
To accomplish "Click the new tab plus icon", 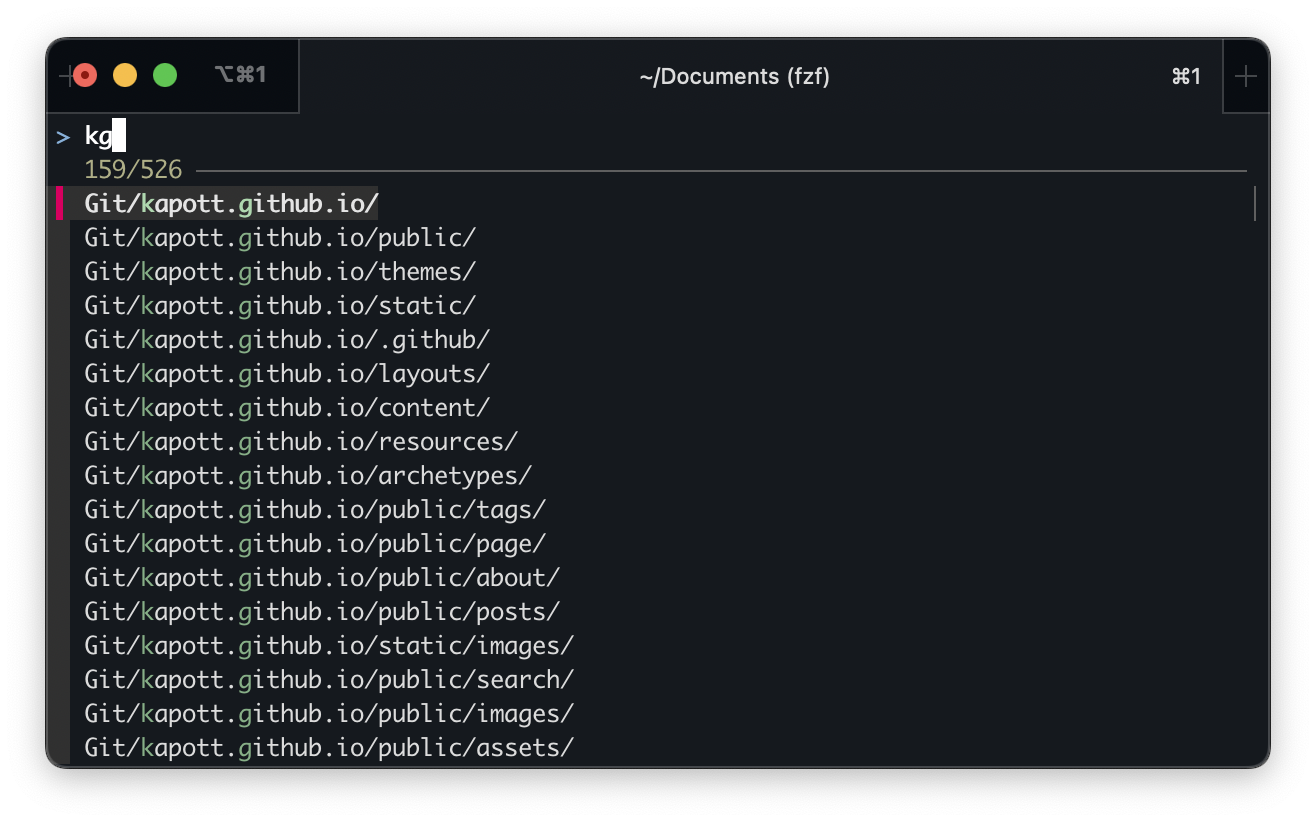I will [x=1245, y=76].
